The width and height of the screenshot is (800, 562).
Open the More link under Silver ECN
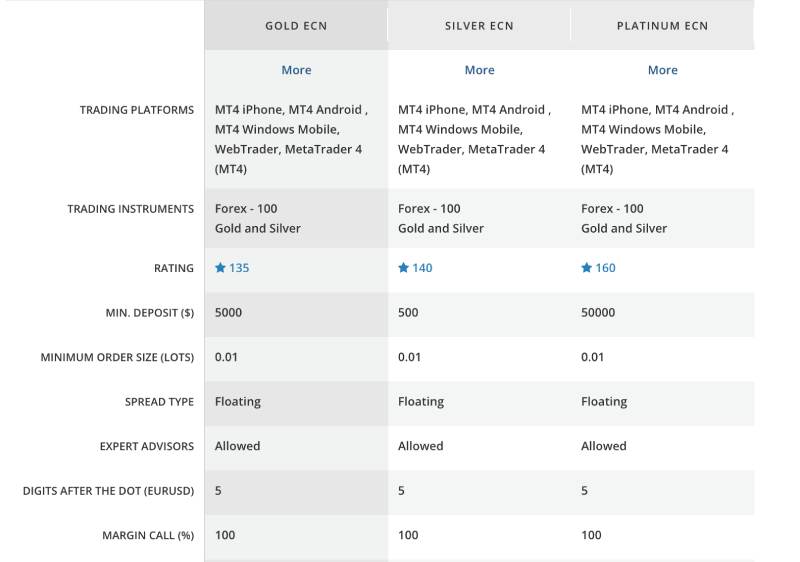click(479, 70)
